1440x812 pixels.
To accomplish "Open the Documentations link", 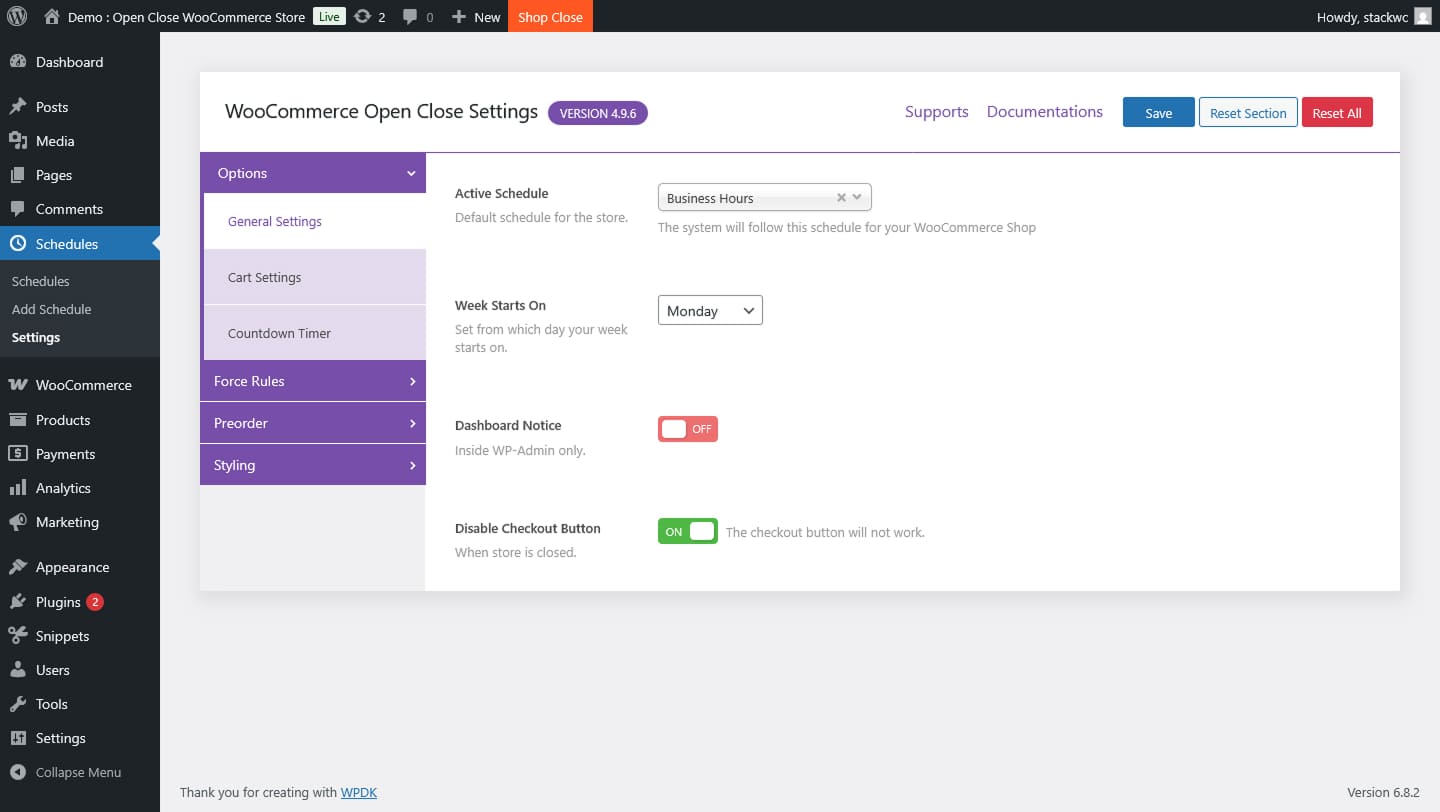I will pos(1045,111).
